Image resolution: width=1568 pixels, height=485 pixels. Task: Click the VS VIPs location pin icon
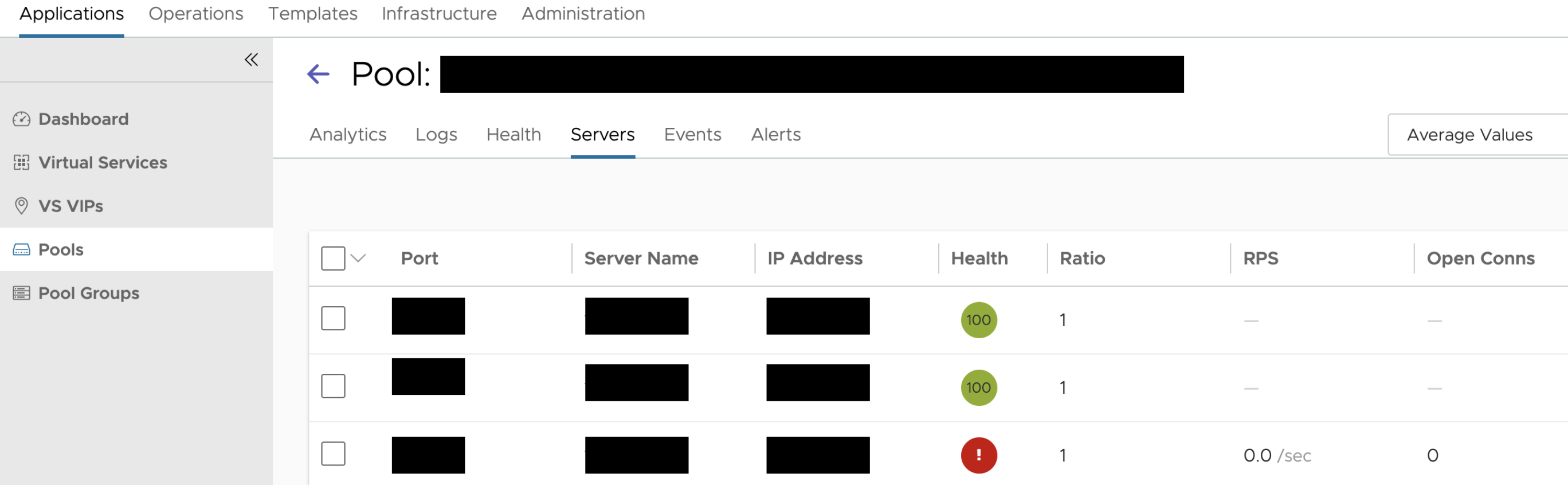21,206
